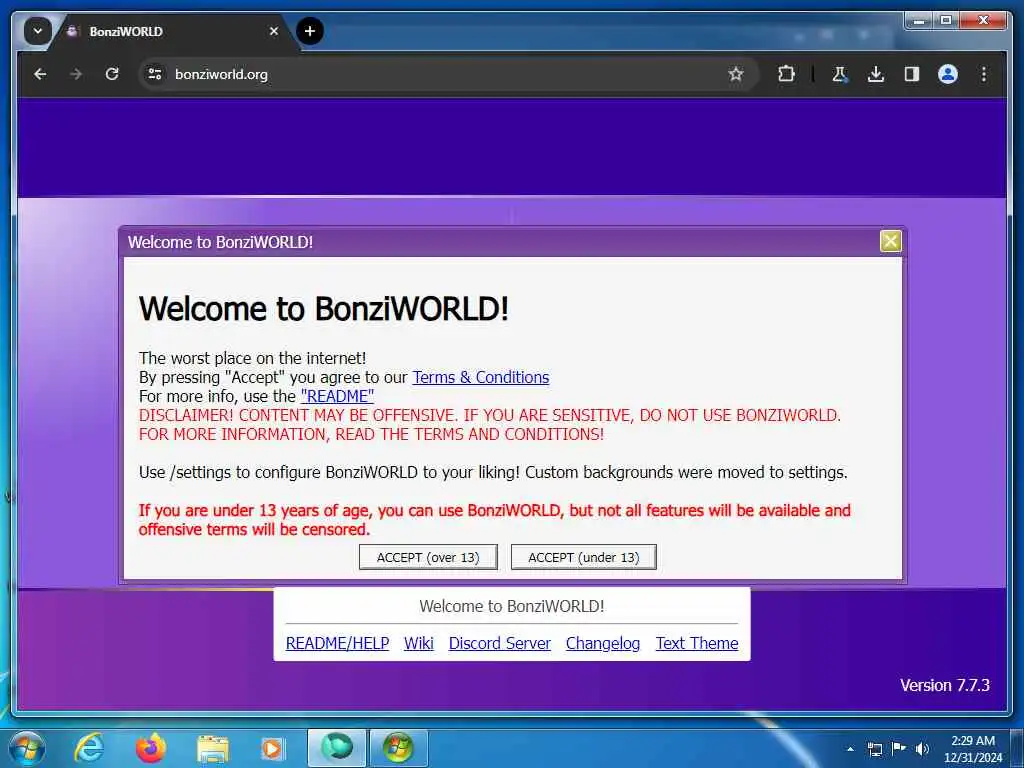
Task: Open Chrome Labs flask icon
Action: pyautogui.click(x=840, y=74)
